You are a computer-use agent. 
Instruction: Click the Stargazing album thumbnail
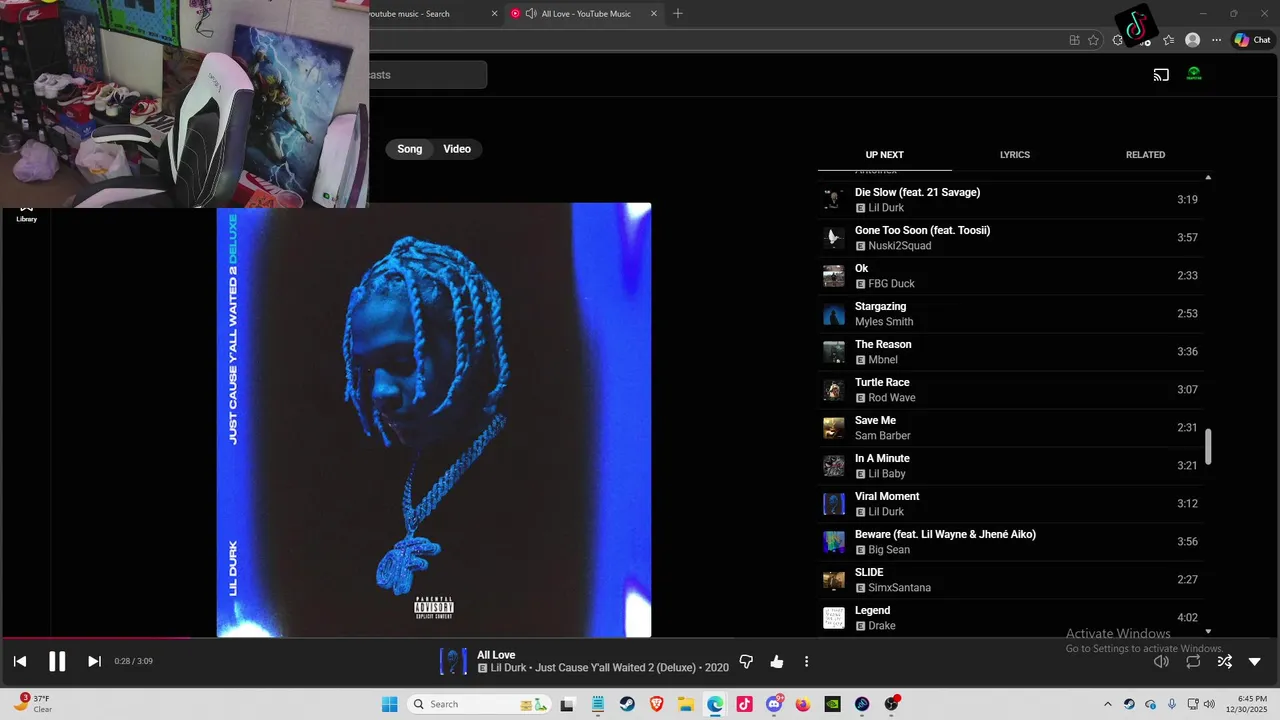coord(833,314)
